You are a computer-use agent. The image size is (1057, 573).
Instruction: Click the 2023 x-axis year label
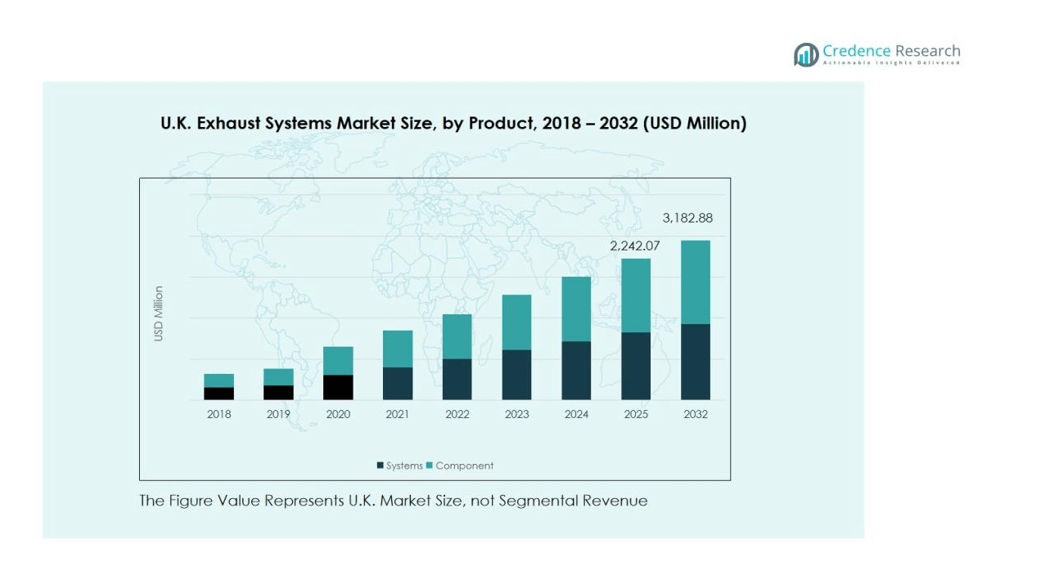(517, 414)
